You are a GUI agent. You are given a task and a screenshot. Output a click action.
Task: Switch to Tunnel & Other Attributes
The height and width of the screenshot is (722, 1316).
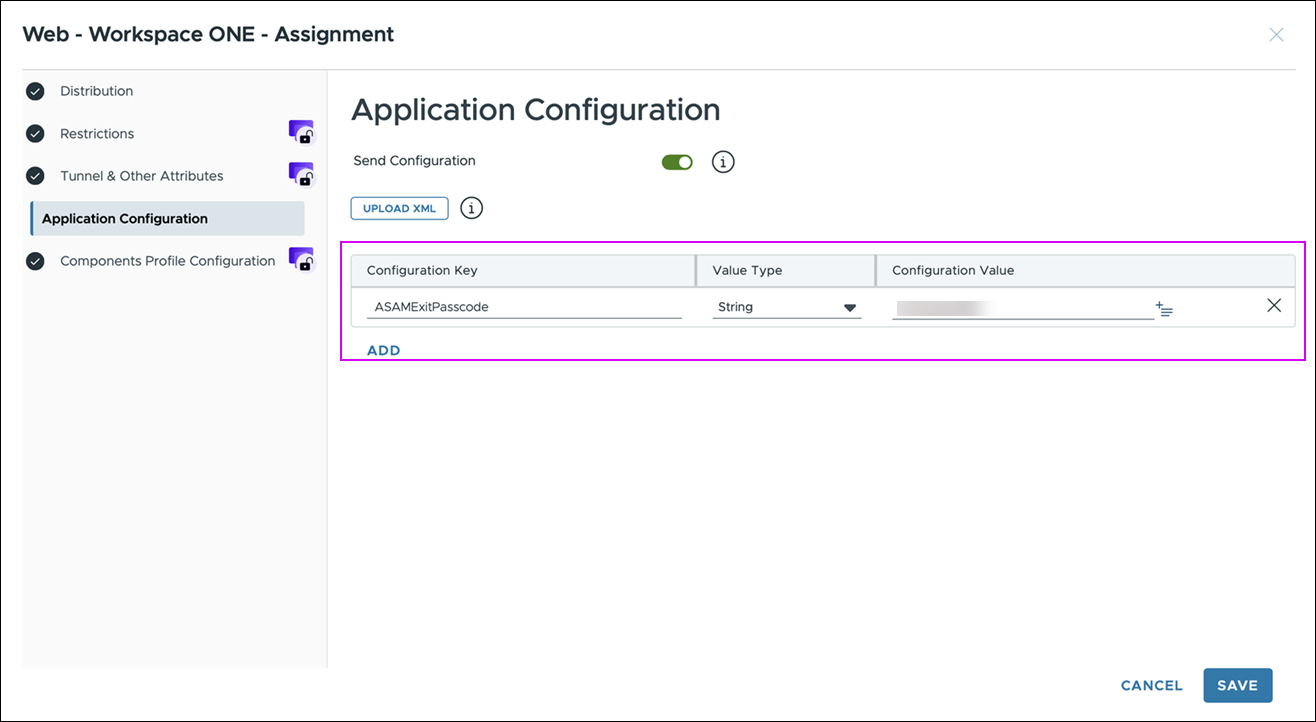pyautogui.click(x=142, y=176)
